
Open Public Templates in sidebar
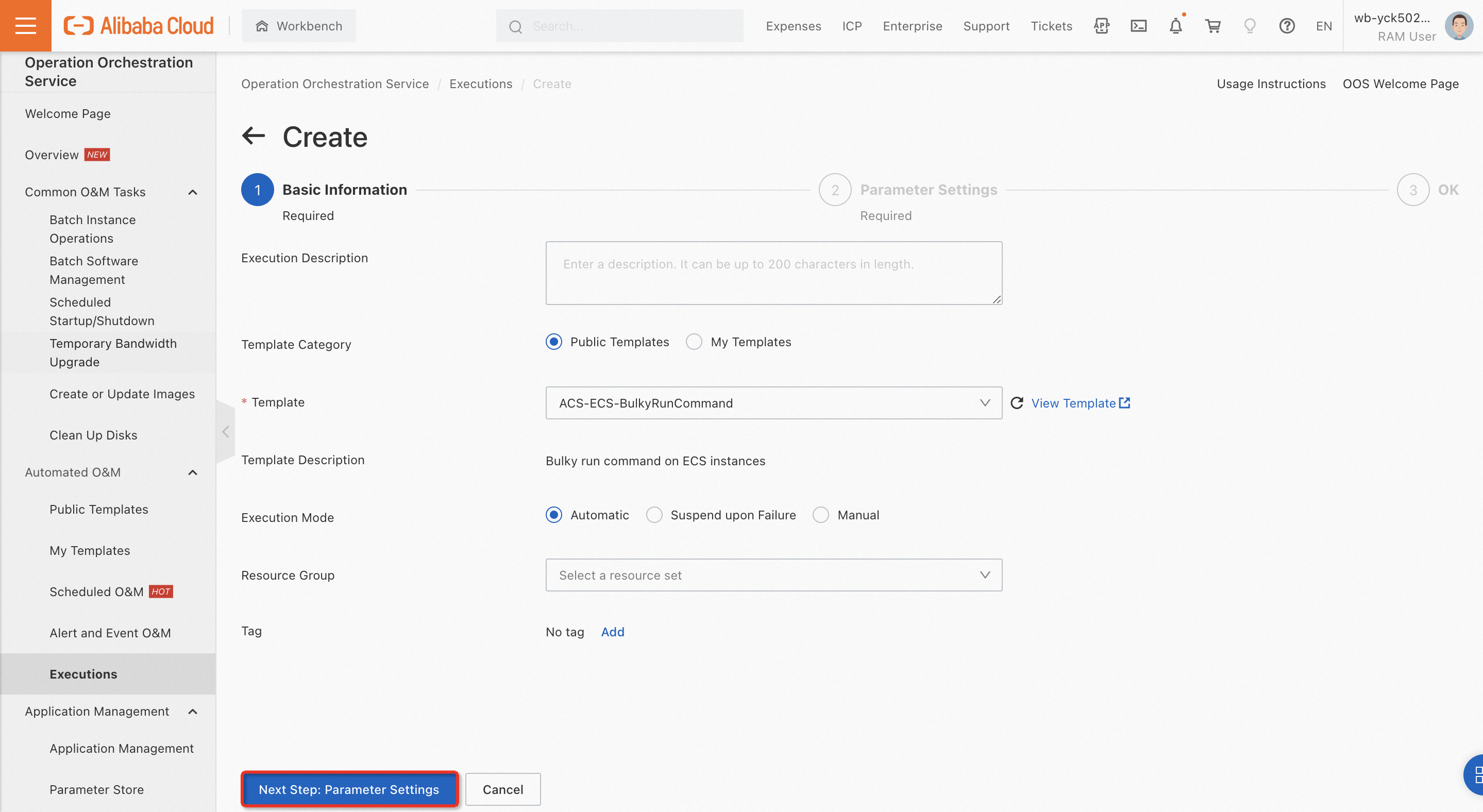coord(99,509)
